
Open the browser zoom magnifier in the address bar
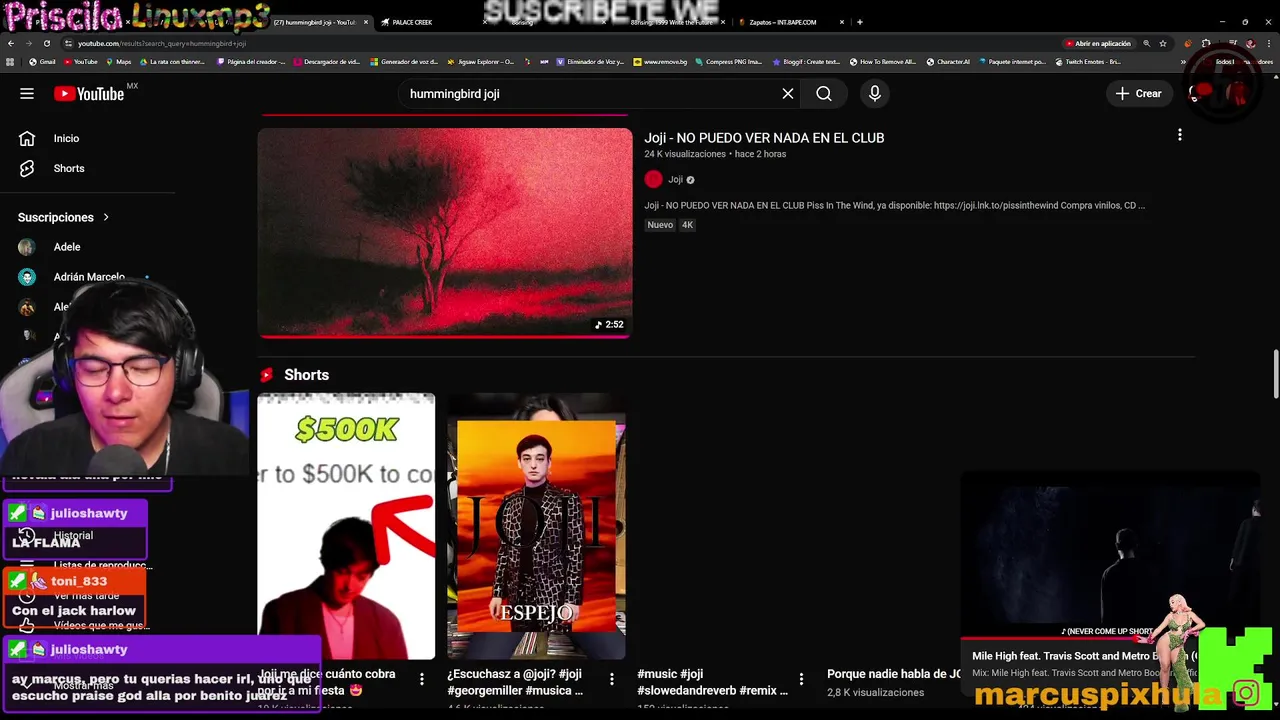point(1146,44)
